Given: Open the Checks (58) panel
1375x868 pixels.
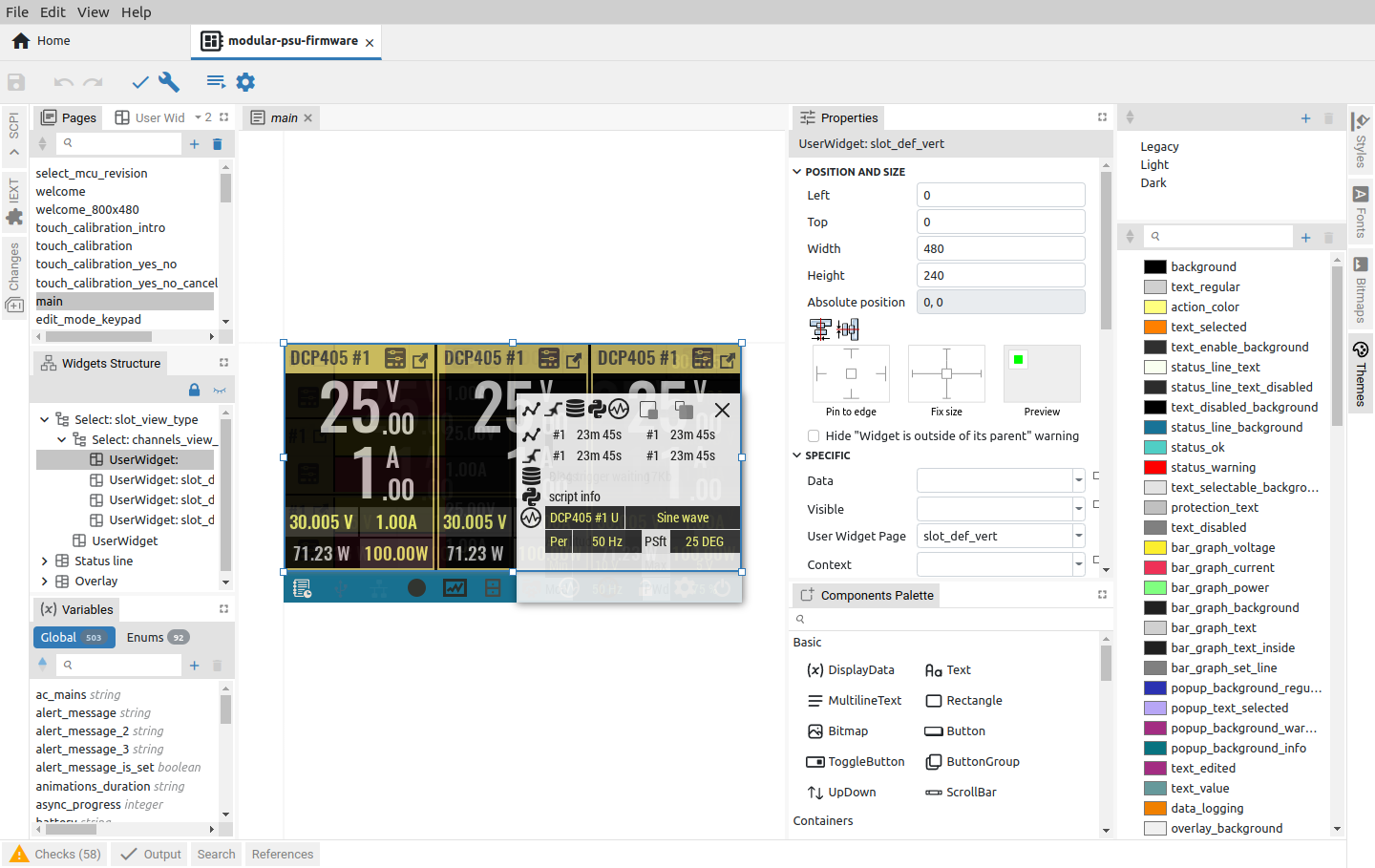Looking at the screenshot, I should coord(55,855).
